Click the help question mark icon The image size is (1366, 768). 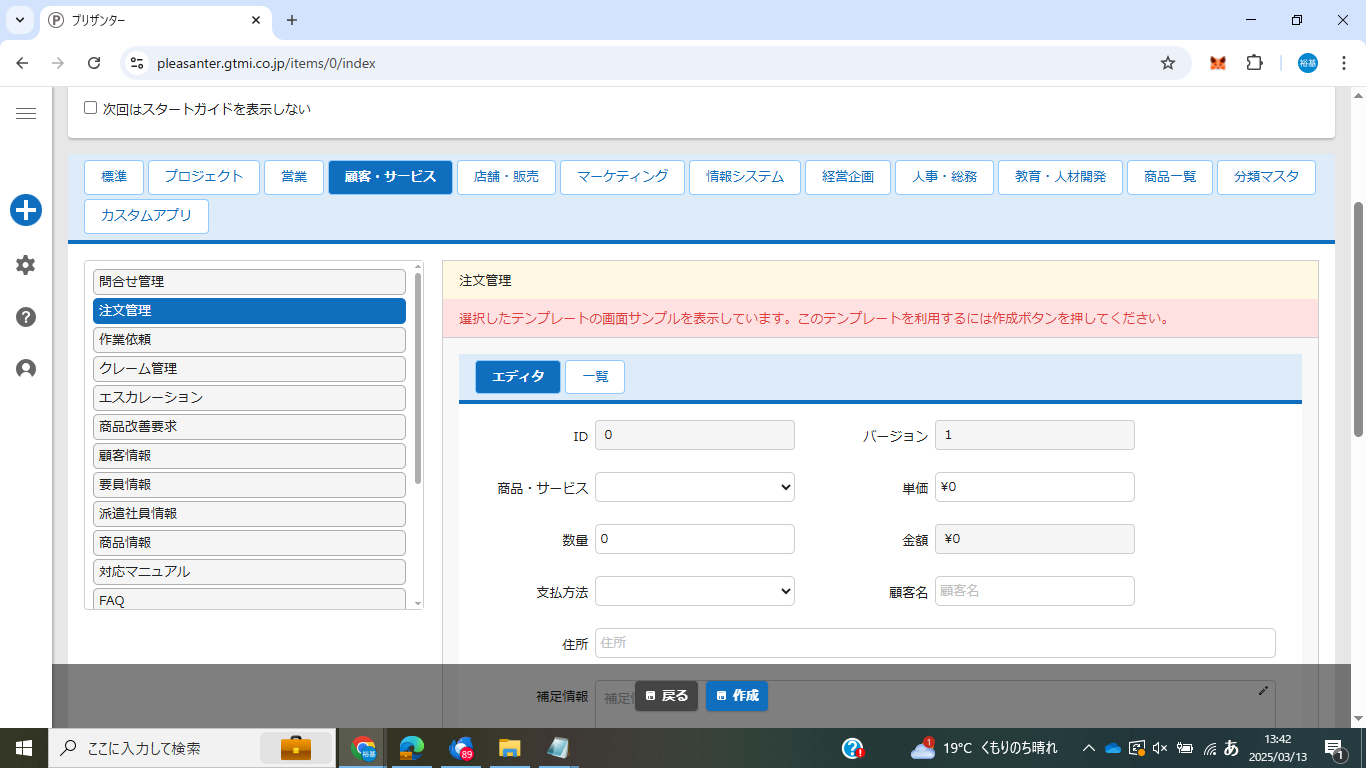click(26, 317)
